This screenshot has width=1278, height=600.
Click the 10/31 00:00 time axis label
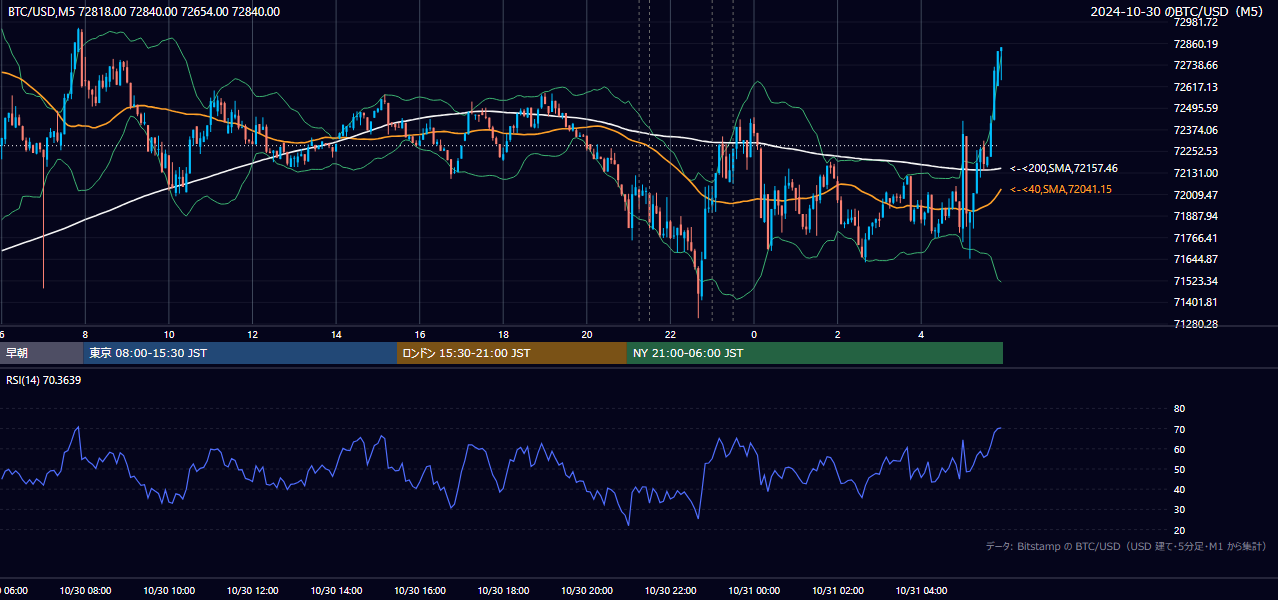click(x=754, y=591)
